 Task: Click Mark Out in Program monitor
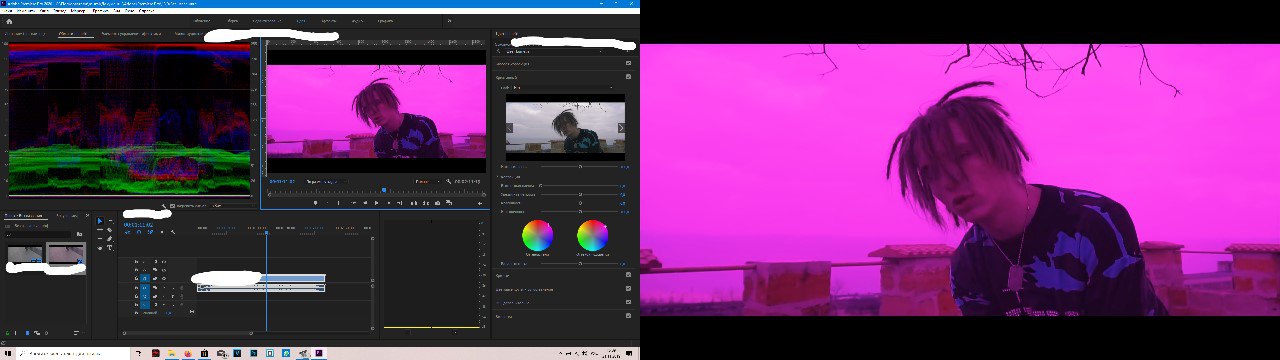pyautogui.click(x=339, y=203)
